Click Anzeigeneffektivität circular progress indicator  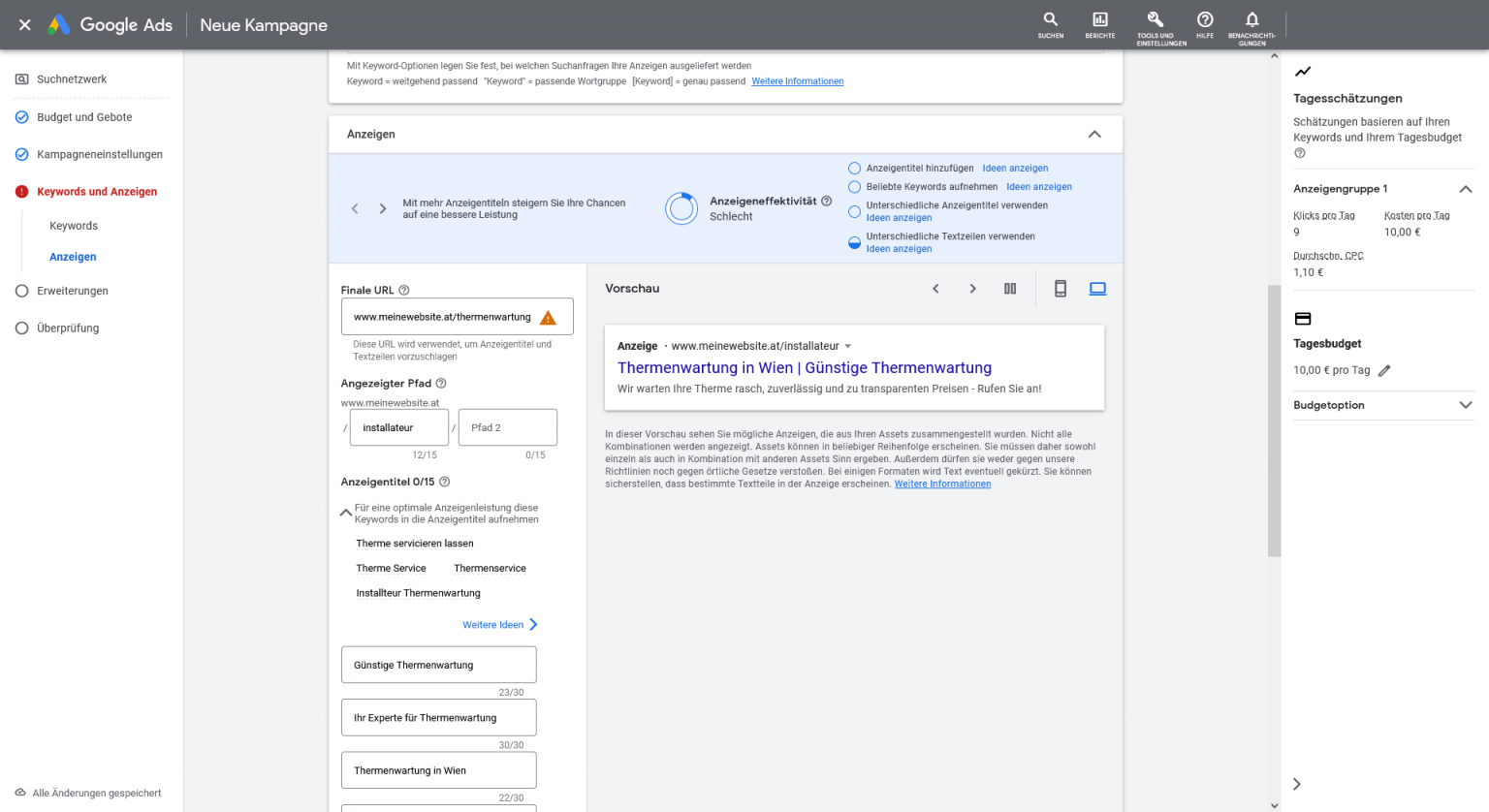click(x=681, y=208)
